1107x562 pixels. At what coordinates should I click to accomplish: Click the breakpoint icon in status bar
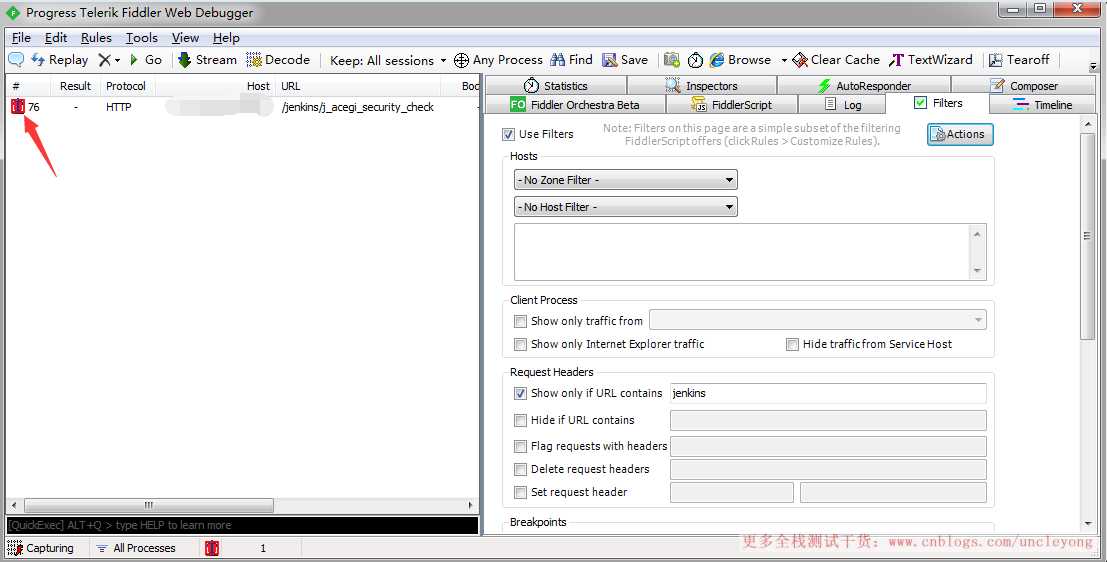(x=212, y=548)
